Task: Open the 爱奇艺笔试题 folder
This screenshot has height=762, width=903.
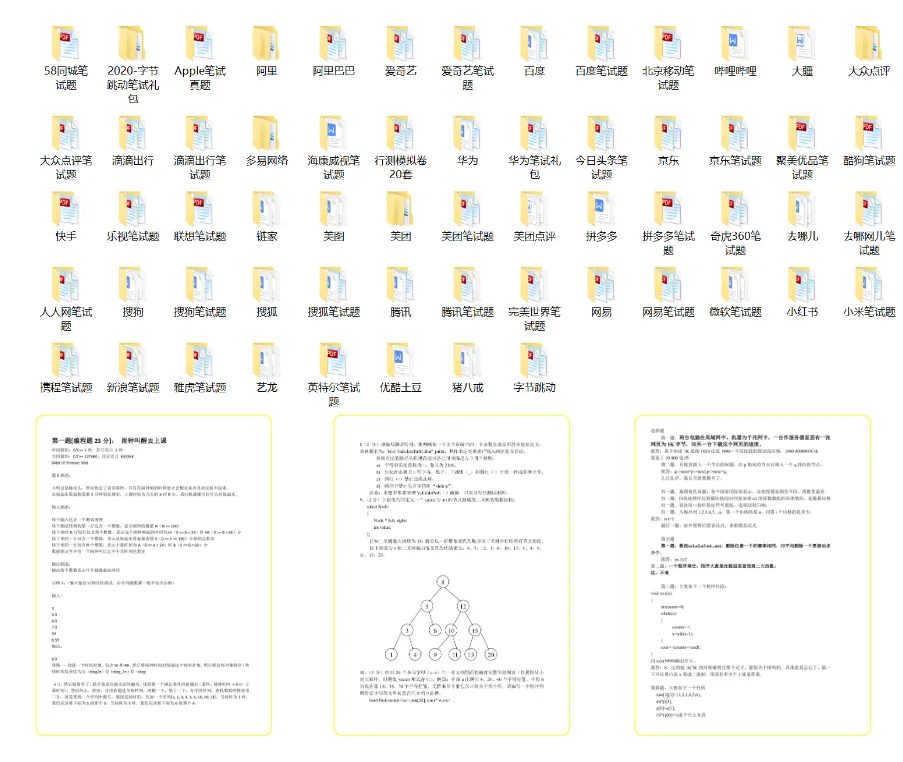Action: (x=468, y=43)
